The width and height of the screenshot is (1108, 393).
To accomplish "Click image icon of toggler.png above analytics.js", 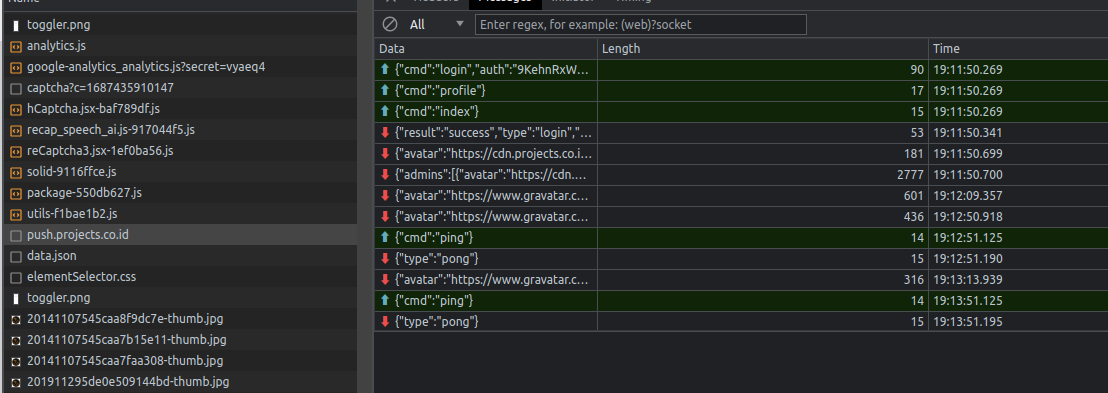I will pyautogui.click(x=16, y=25).
